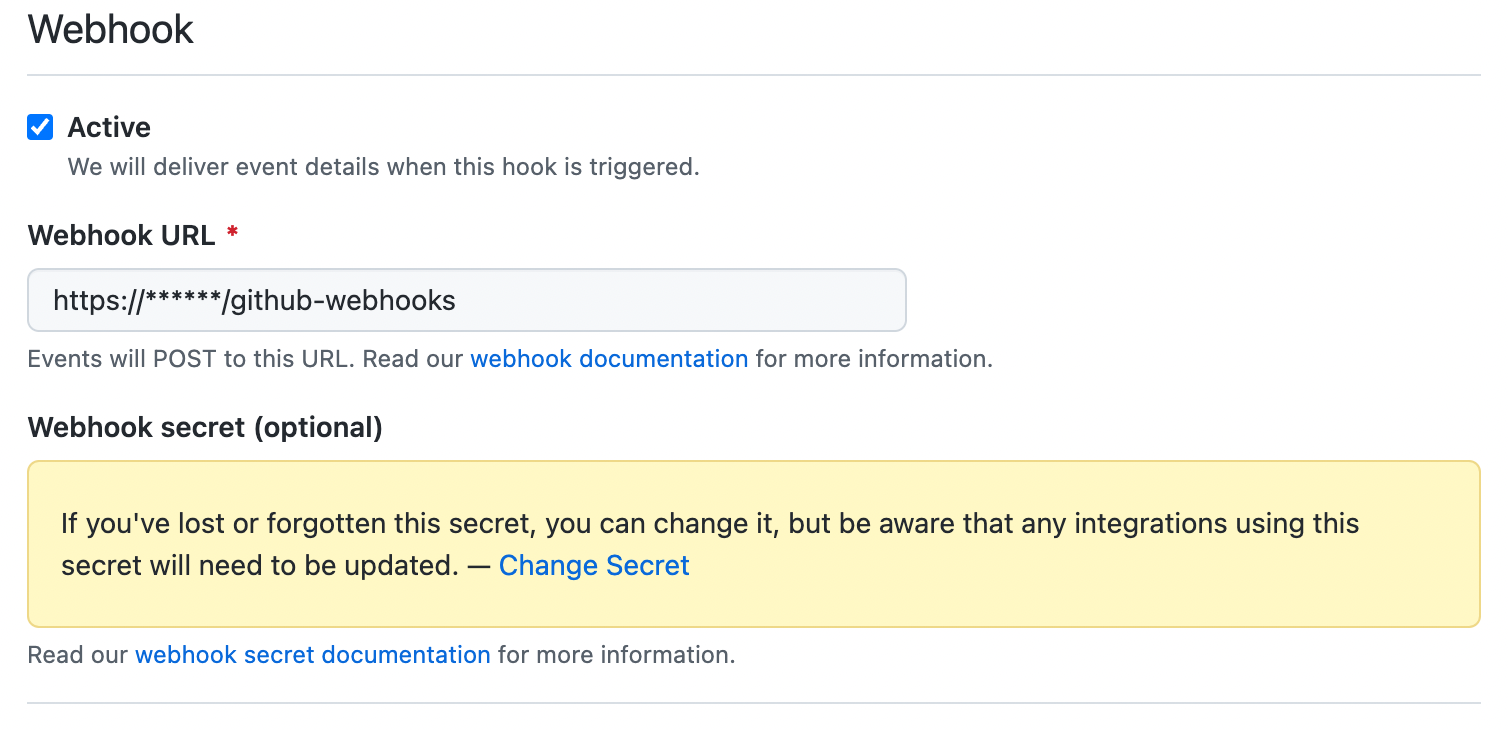Click the red required asterisk
Viewport: 1508px width, 730px height.
[233, 234]
